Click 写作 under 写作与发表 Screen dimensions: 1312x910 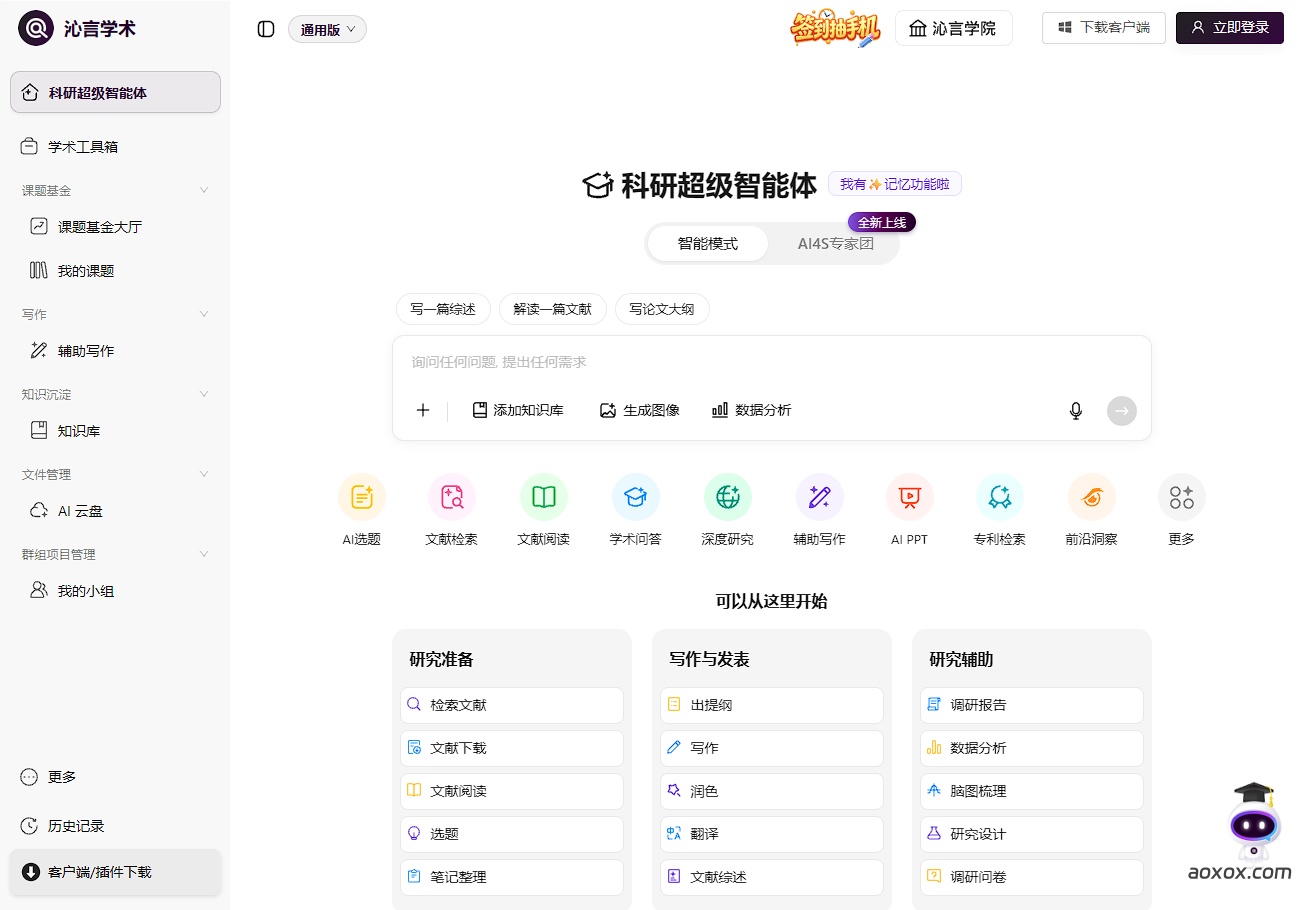(x=772, y=748)
